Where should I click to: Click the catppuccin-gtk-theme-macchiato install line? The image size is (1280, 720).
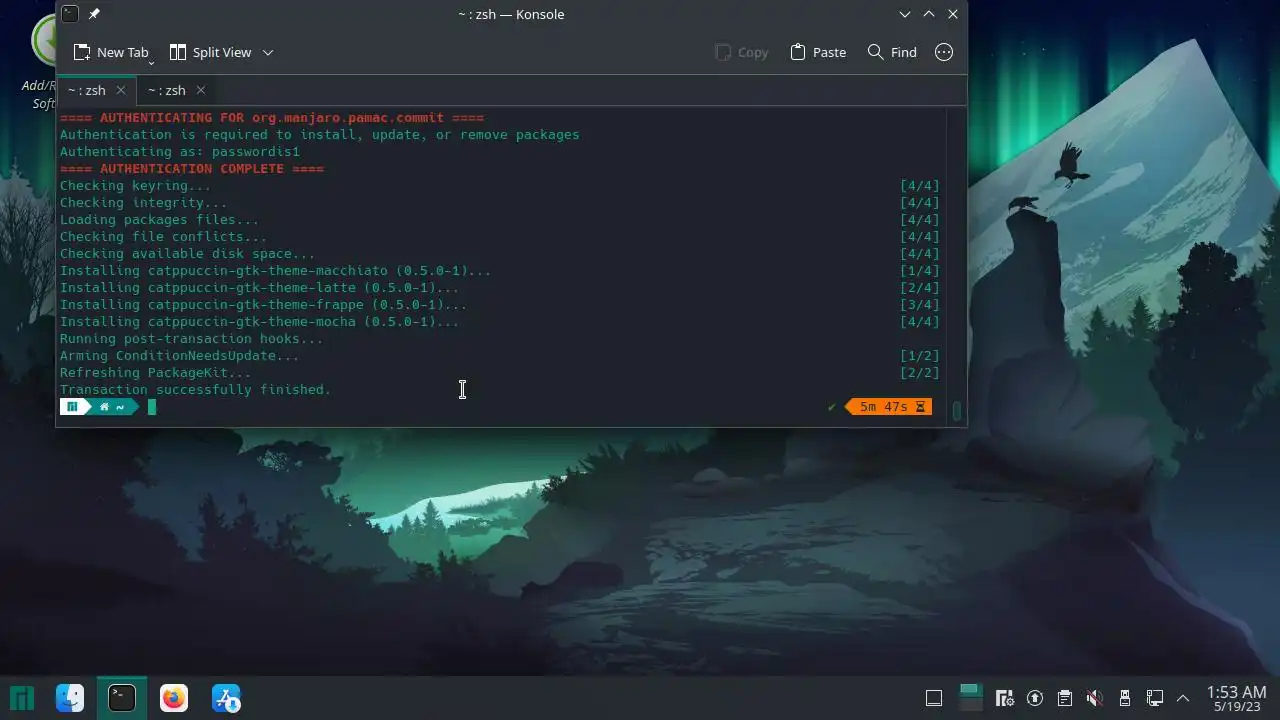pos(276,271)
